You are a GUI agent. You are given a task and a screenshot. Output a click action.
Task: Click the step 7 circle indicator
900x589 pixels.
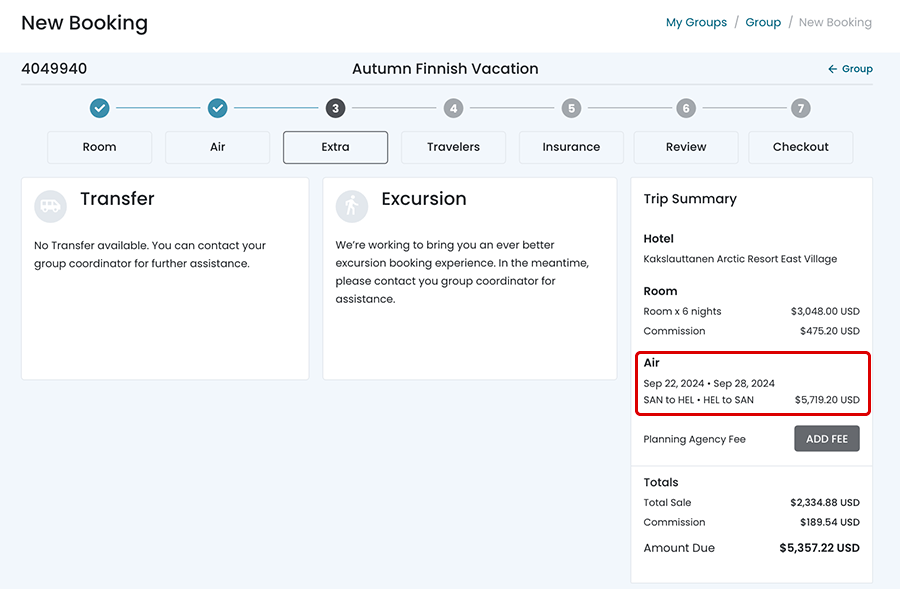(800, 108)
